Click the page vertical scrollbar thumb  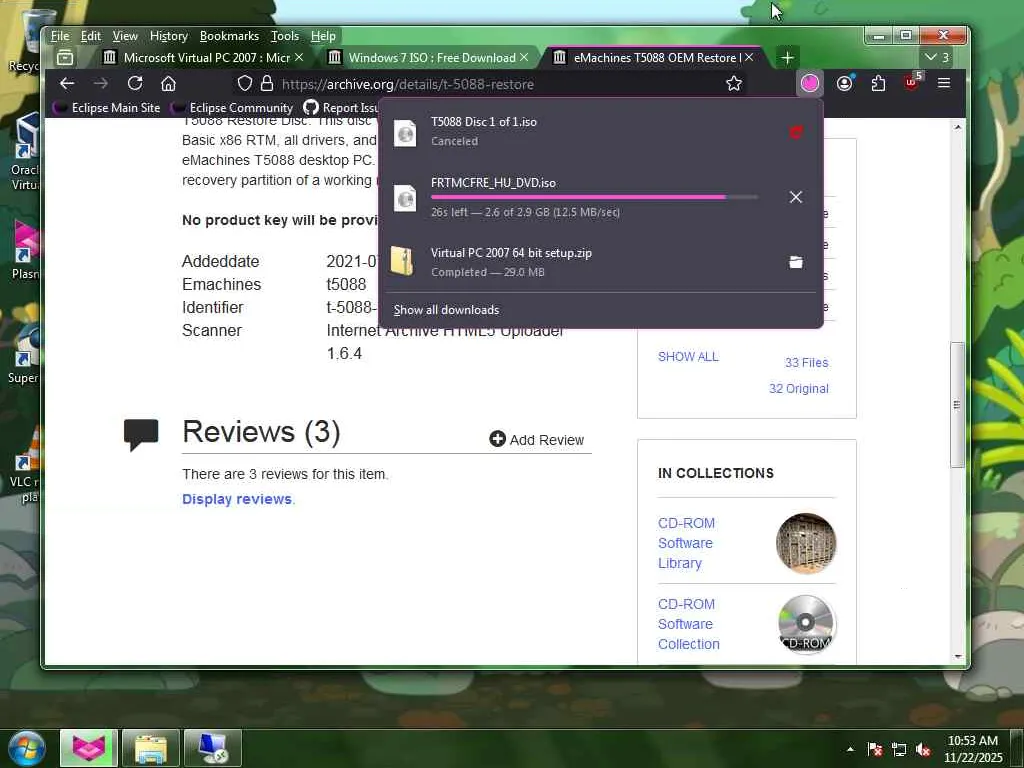957,405
